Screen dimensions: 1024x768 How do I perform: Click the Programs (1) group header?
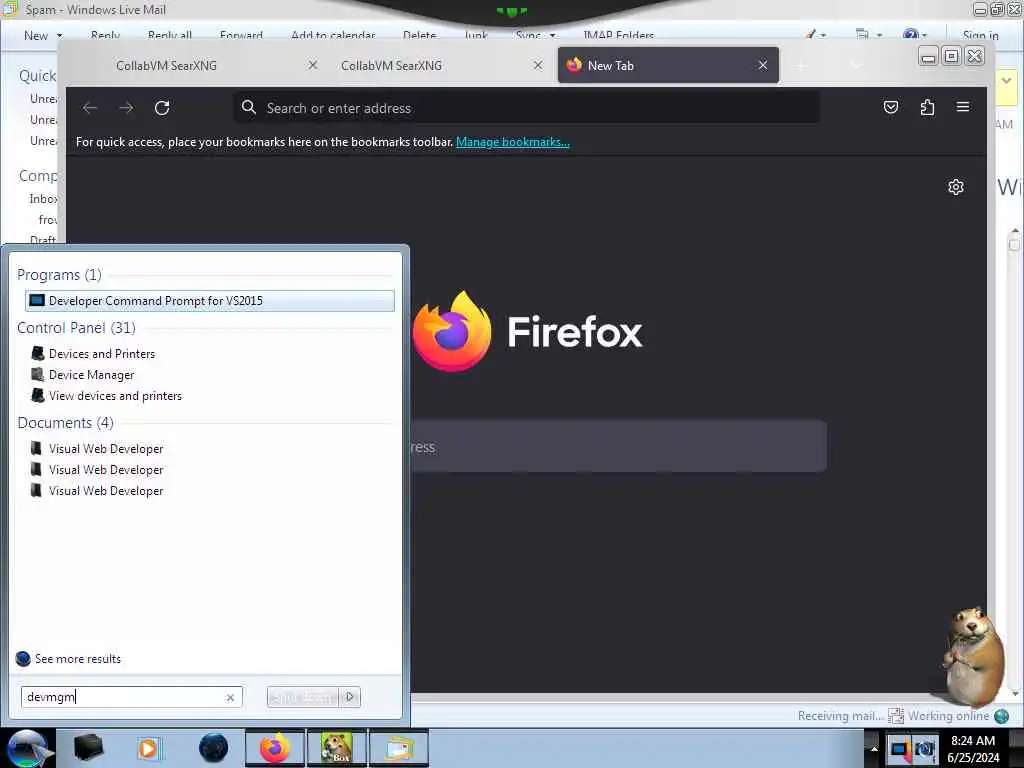click(59, 274)
